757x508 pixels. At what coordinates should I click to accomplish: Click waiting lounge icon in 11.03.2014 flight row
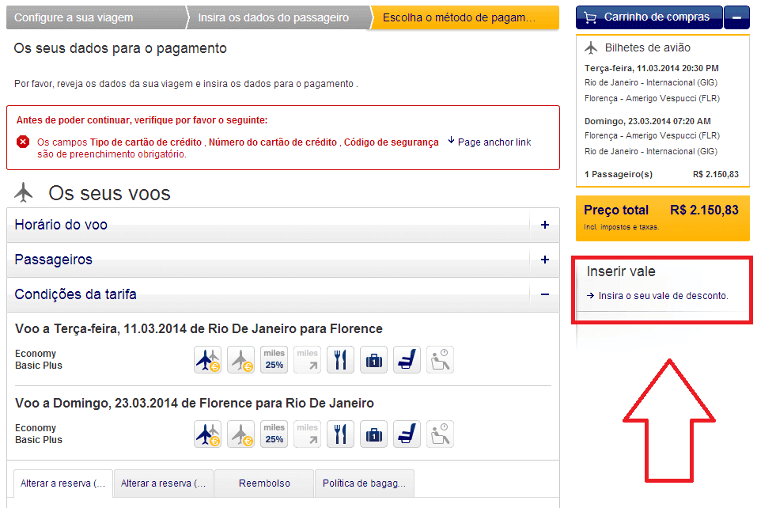440,360
